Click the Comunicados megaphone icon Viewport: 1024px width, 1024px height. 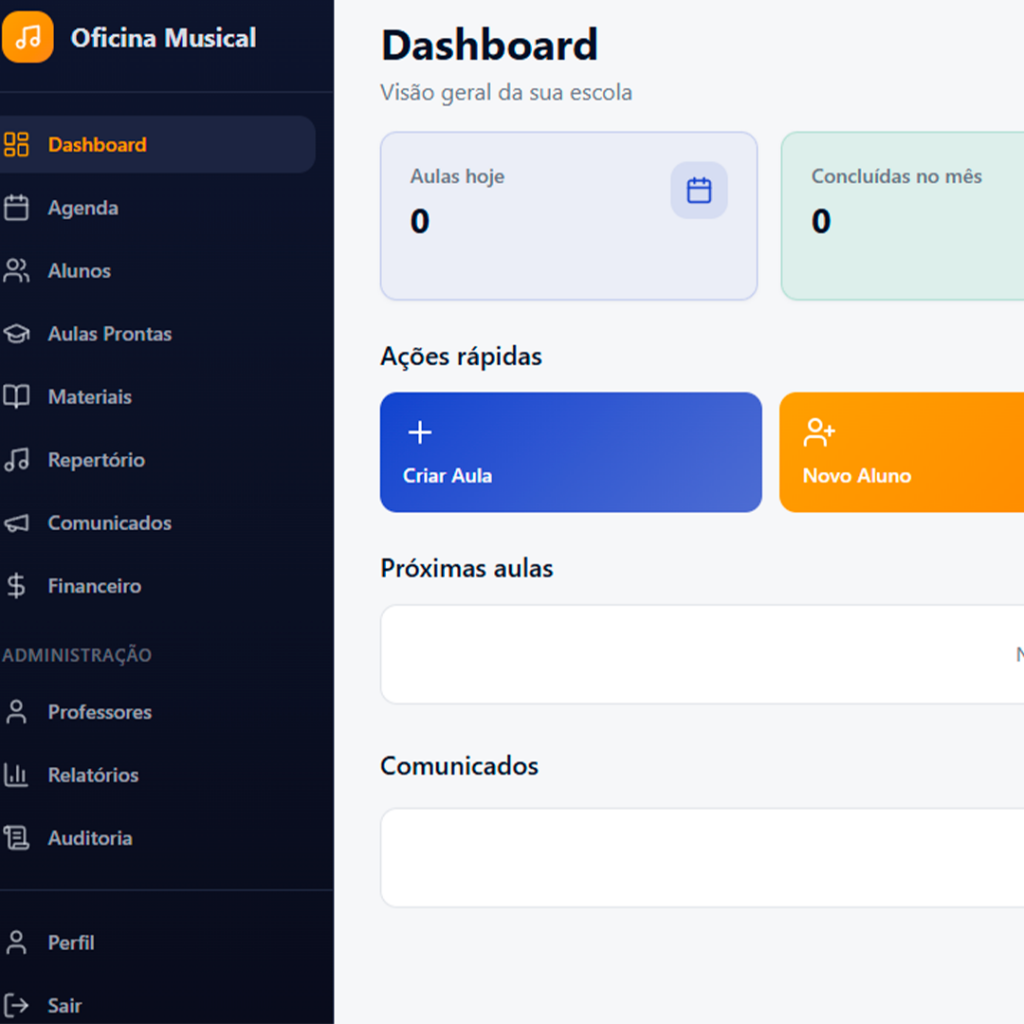(16, 523)
